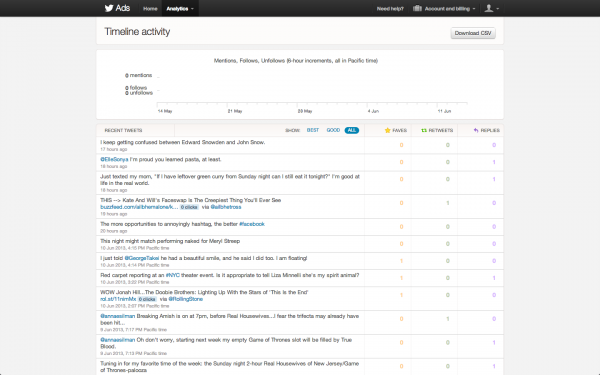Viewport: 600px width, 375px height.
Task: Click the #NYC hashtag
Action: pyautogui.click(x=173, y=275)
